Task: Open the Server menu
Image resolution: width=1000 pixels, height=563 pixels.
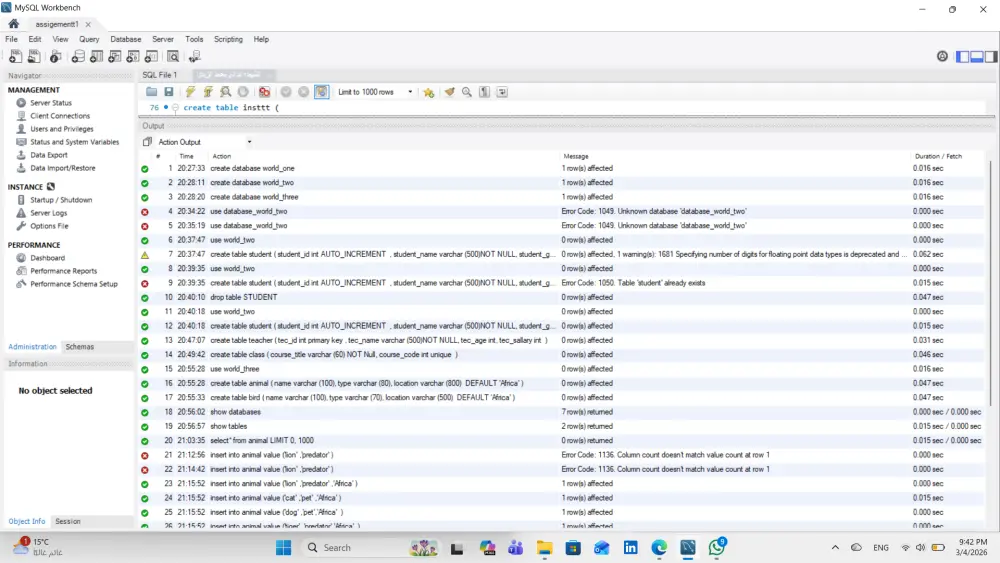Action: click(163, 39)
